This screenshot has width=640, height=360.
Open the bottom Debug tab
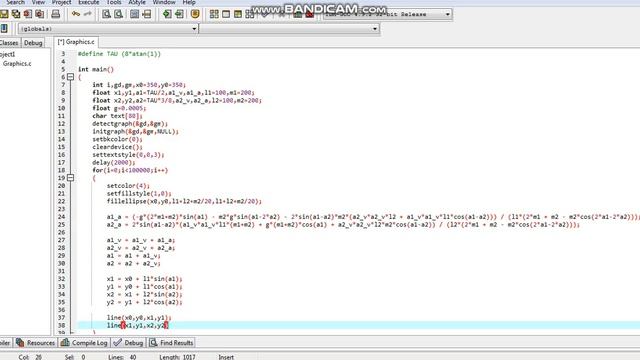(x=128, y=343)
